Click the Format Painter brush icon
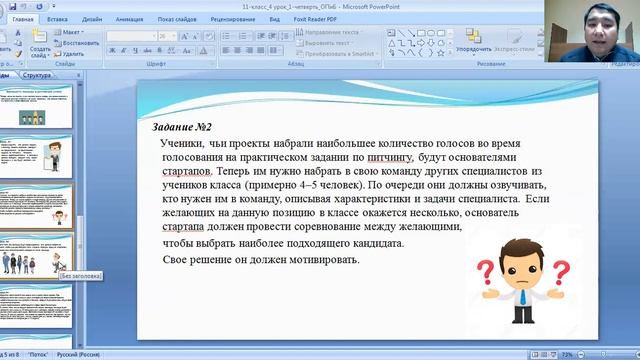Screen dimensions: 640x360 [18, 53]
